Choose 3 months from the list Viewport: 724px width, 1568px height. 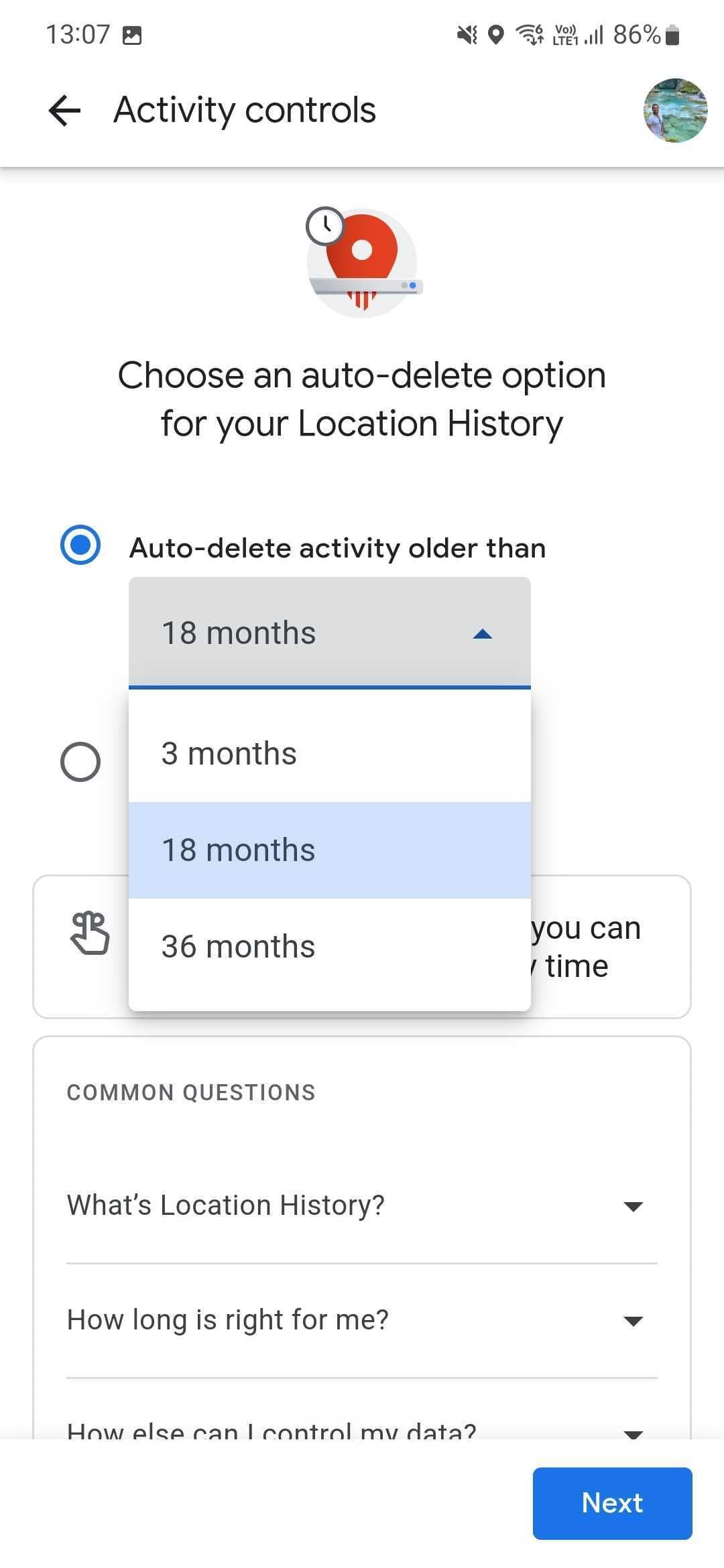pyautogui.click(x=229, y=754)
